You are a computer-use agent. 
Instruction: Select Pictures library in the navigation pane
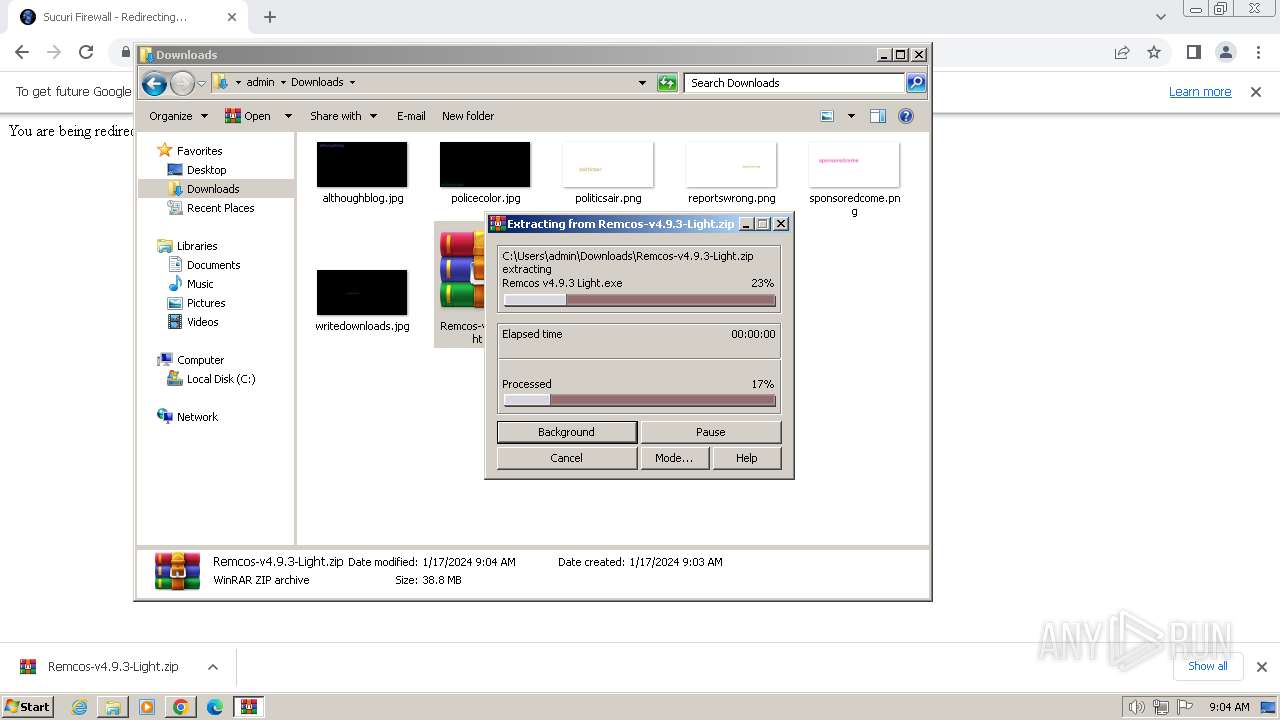click(x=206, y=303)
